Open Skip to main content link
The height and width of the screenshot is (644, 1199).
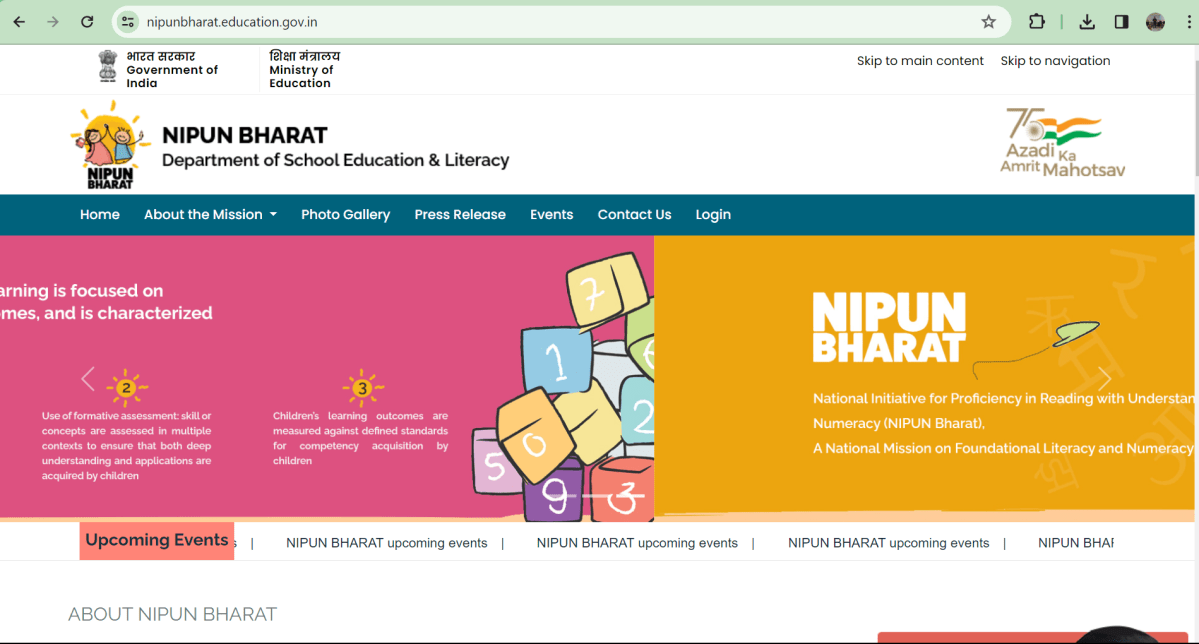pos(920,60)
